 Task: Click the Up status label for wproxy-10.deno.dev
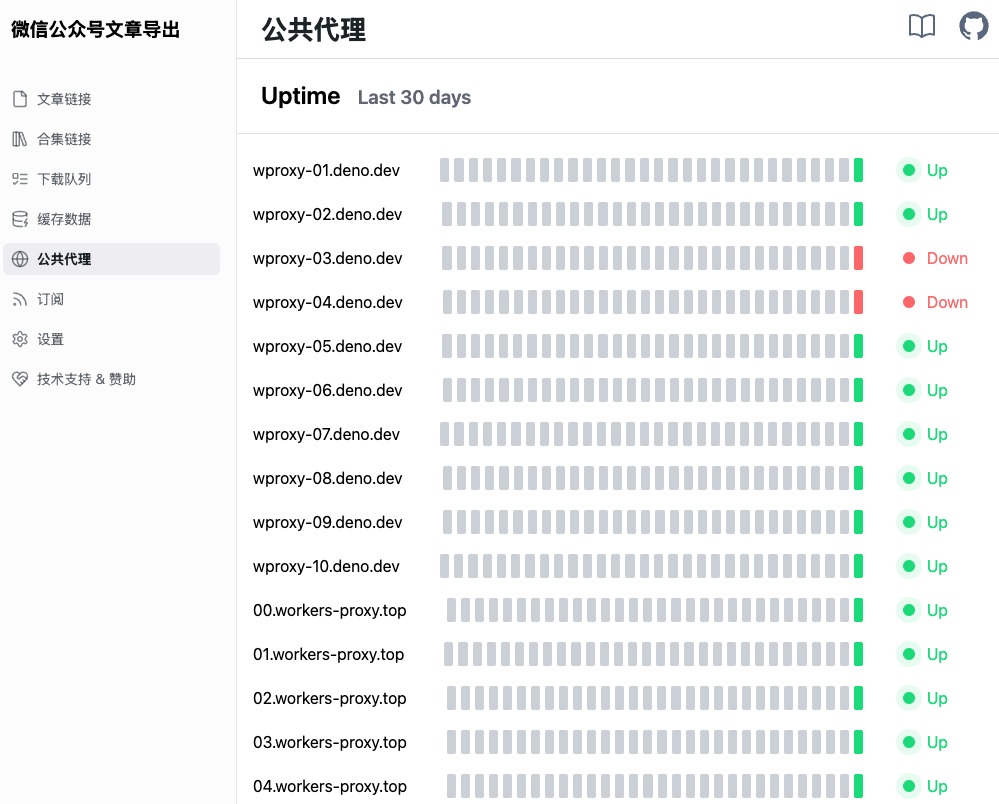[937, 566]
